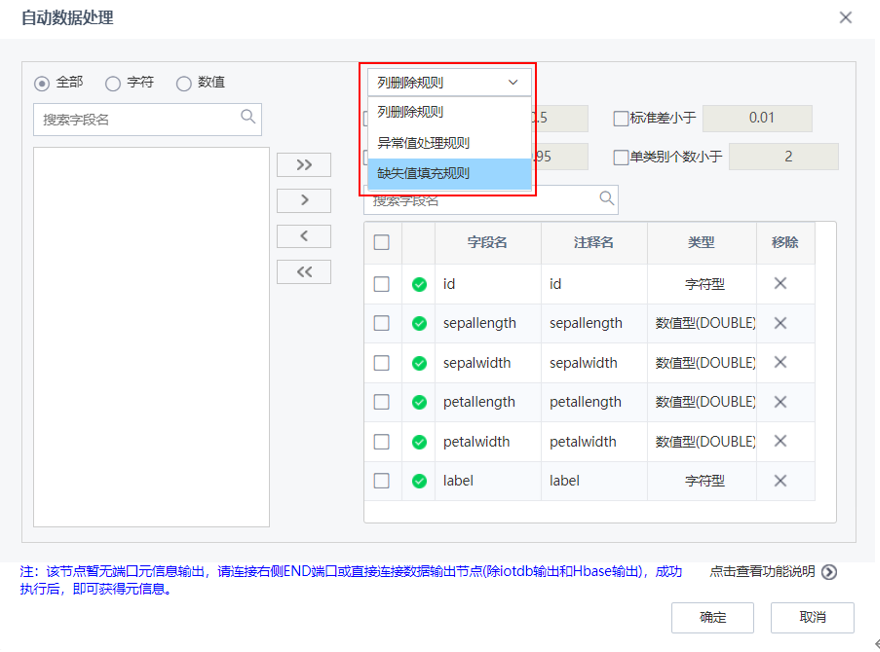Click the << move-all-left transfer button
880x652 pixels.
pyautogui.click(x=303, y=271)
